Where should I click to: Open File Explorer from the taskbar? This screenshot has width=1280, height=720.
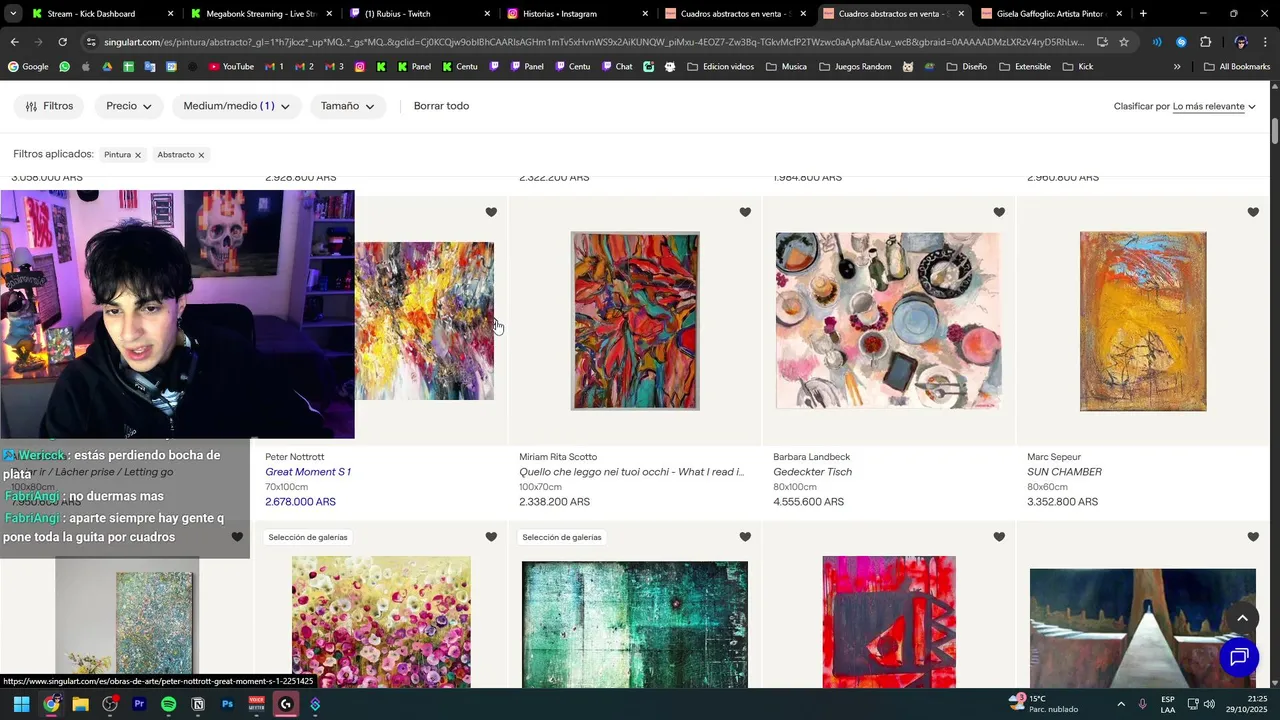pyautogui.click(x=80, y=704)
